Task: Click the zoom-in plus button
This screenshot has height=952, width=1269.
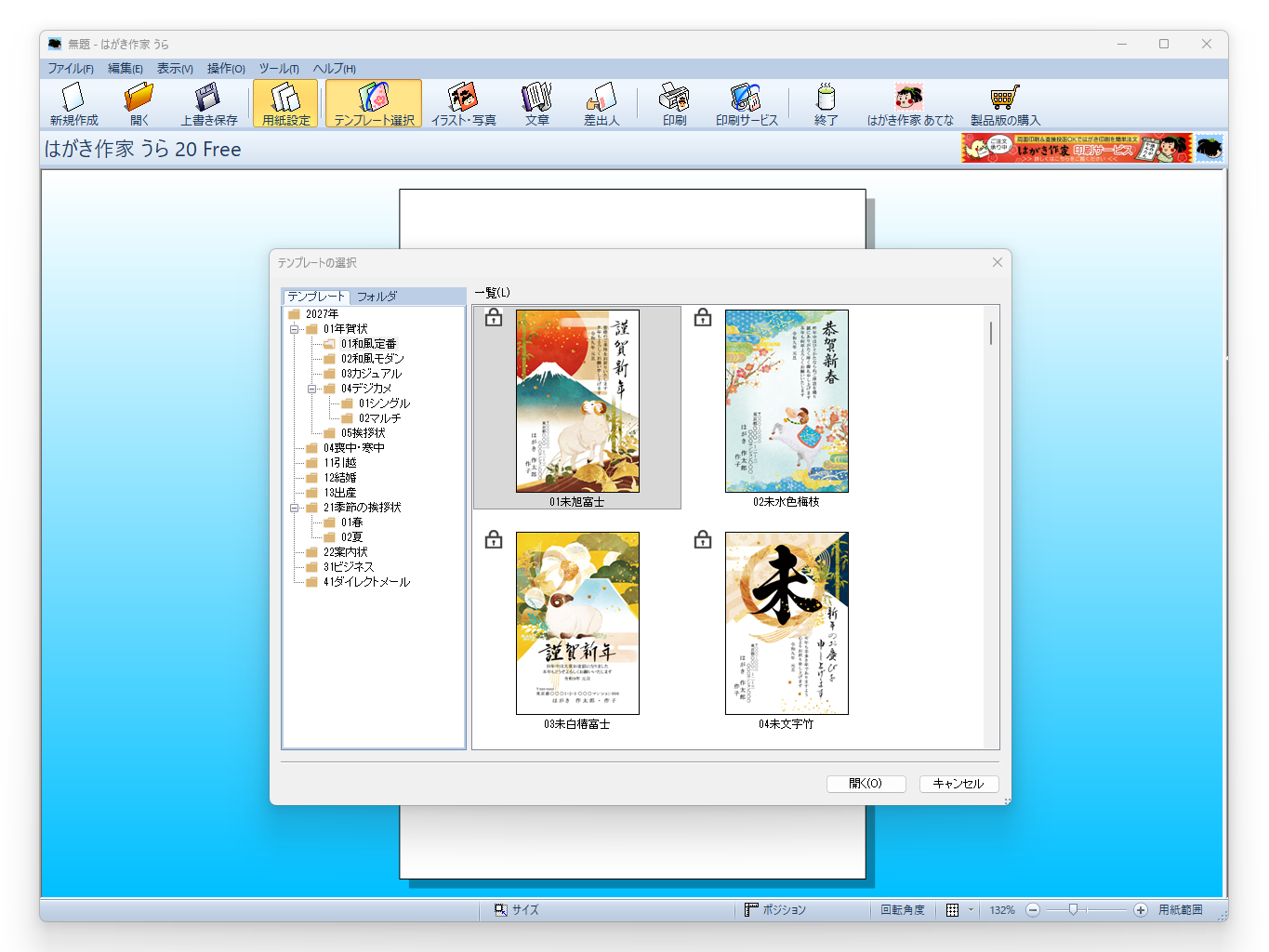Action: [1141, 910]
